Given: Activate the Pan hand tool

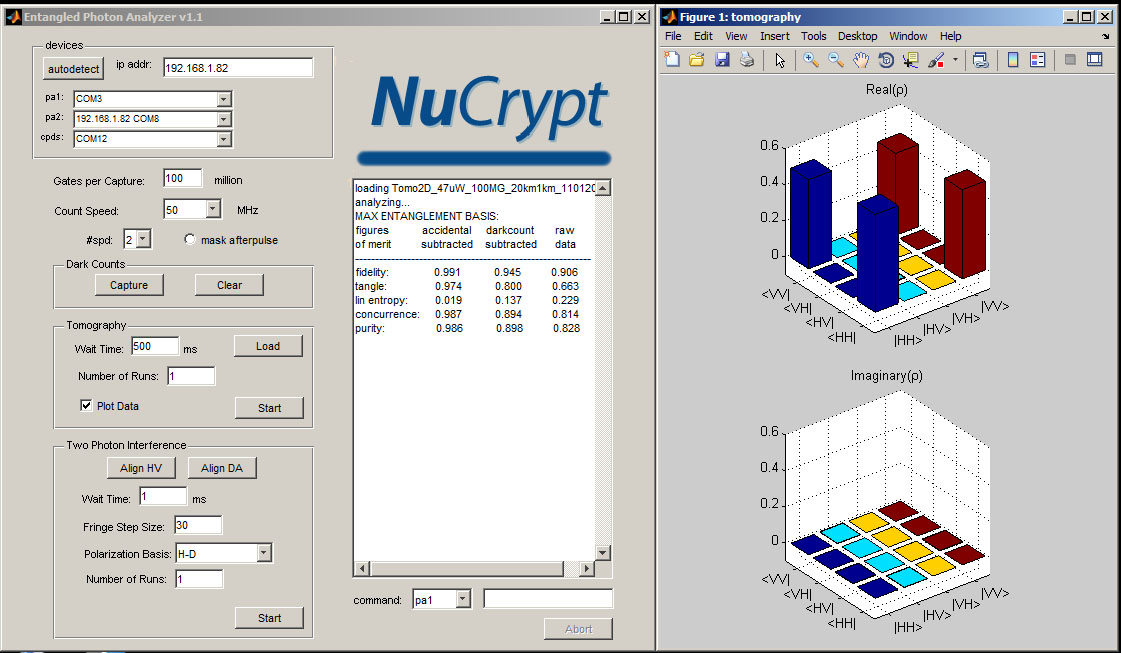Looking at the screenshot, I should point(860,60).
